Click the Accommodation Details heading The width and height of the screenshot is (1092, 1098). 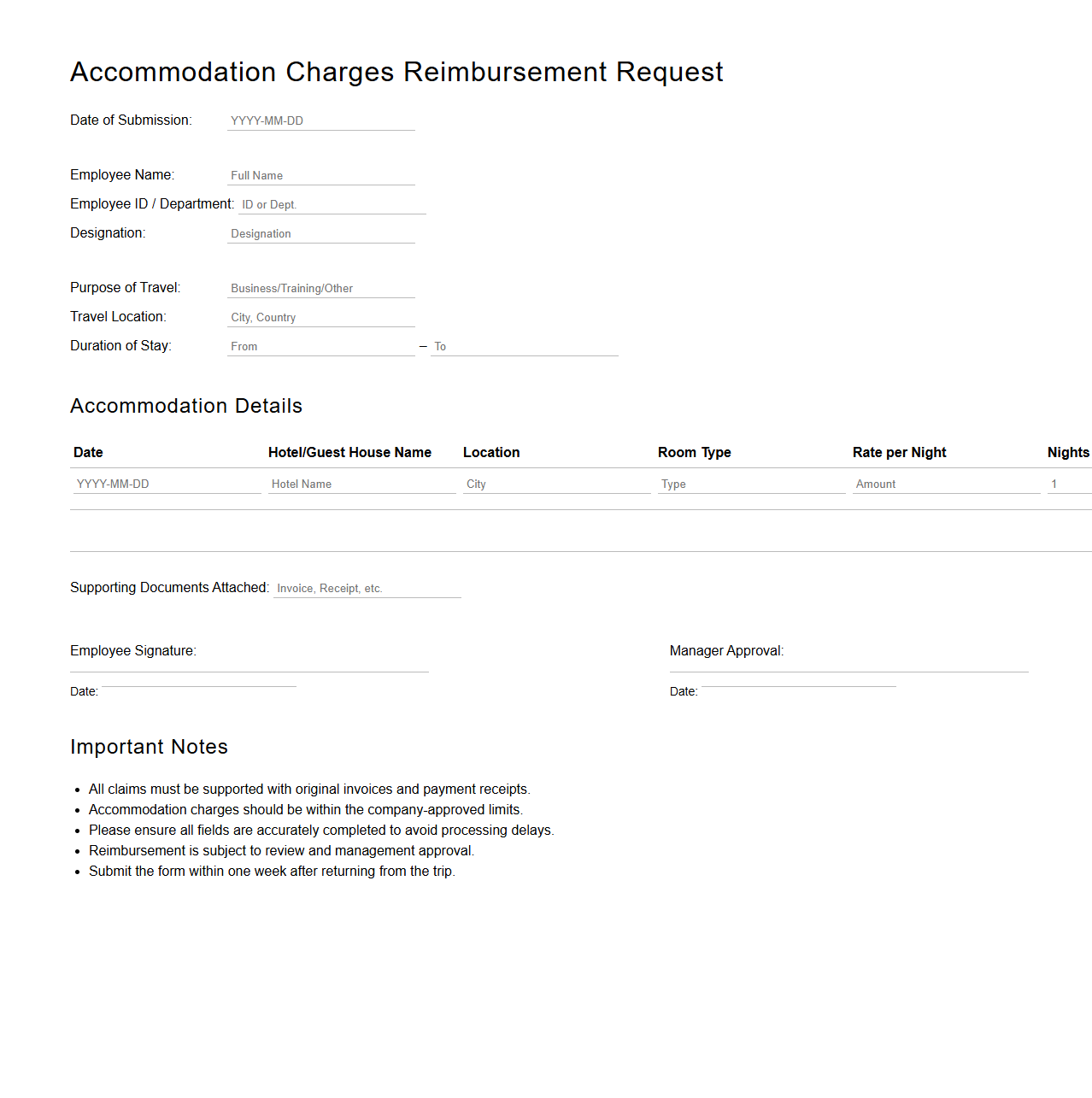pyautogui.click(x=186, y=406)
